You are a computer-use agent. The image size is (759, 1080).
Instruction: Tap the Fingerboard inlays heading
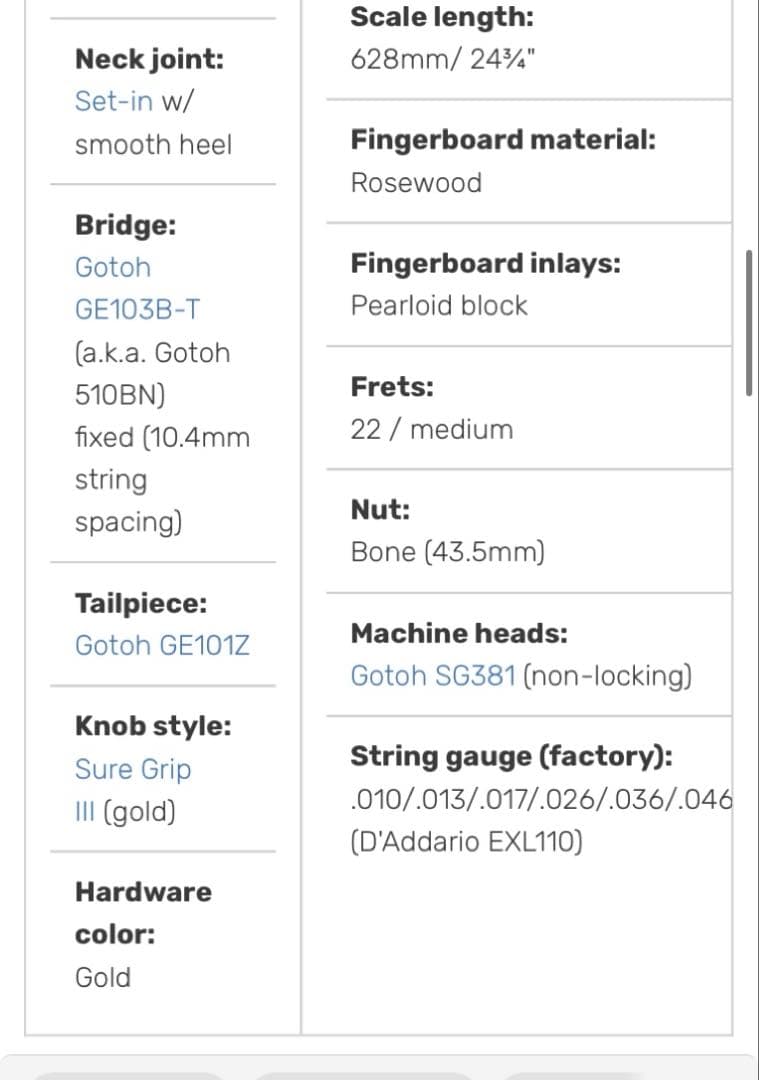[x=485, y=264]
